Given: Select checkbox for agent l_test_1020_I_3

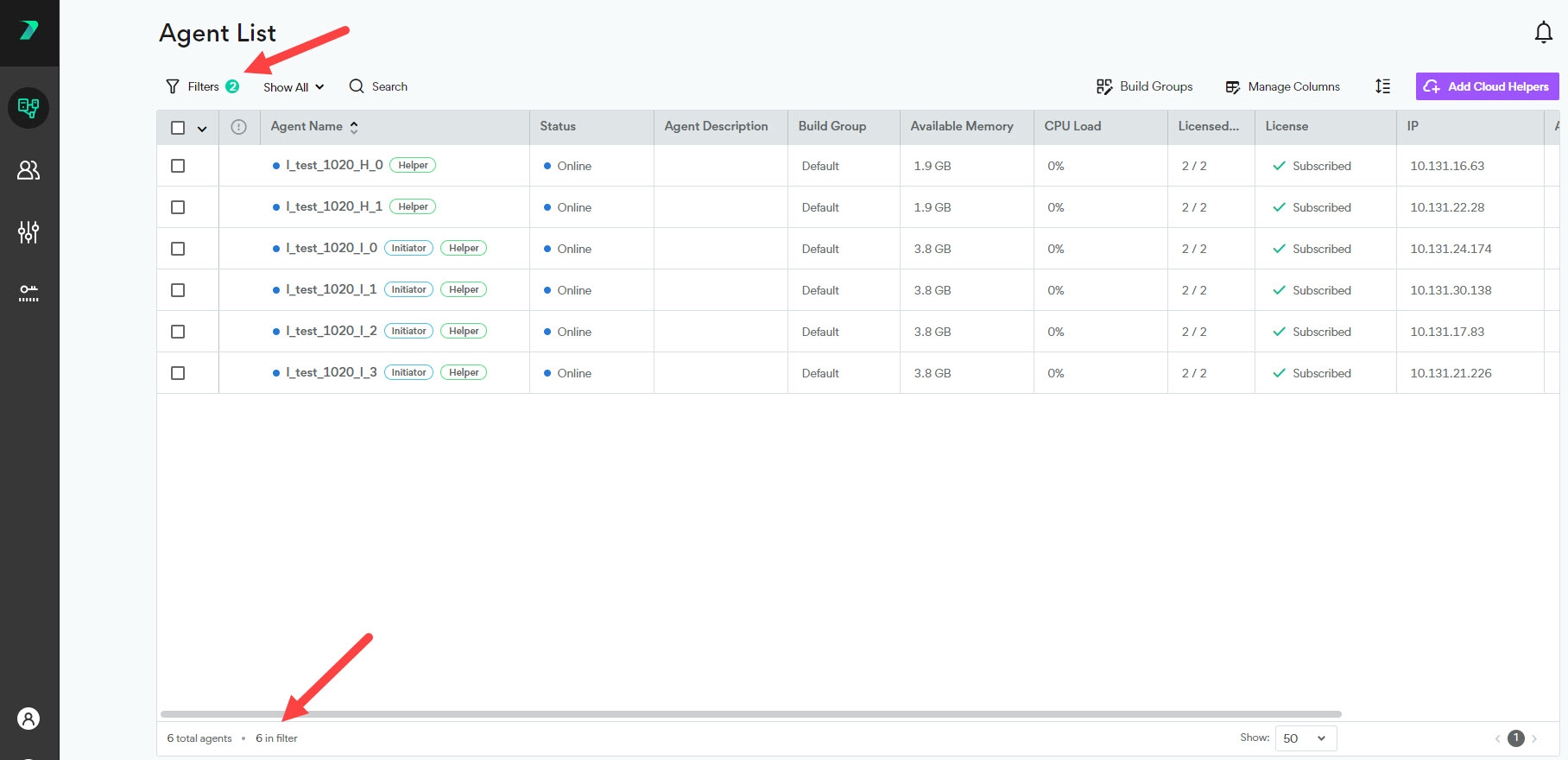Looking at the screenshot, I should pos(178,373).
